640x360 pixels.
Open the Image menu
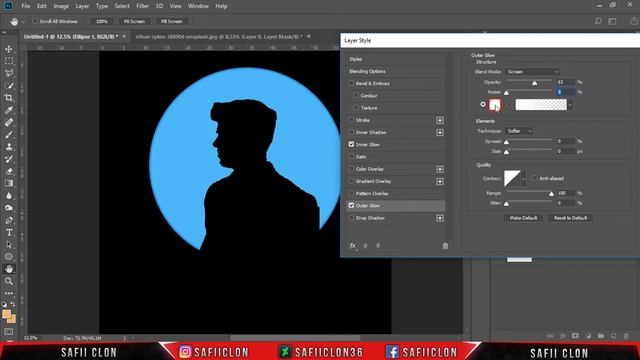[61, 6]
